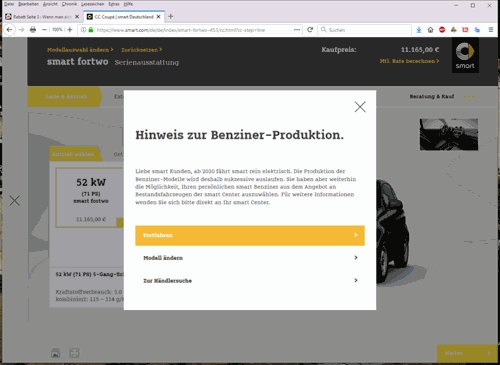Reload the current page
500x365 pixels.
310,30
